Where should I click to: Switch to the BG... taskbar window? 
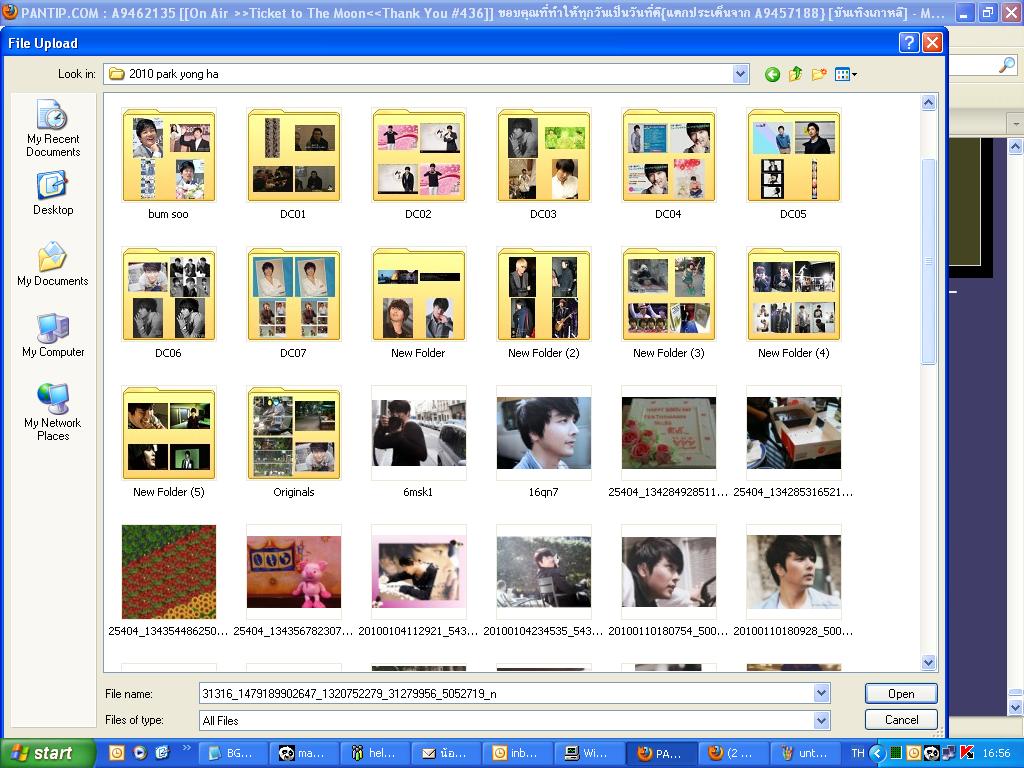pyautogui.click(x=232, y=753)
